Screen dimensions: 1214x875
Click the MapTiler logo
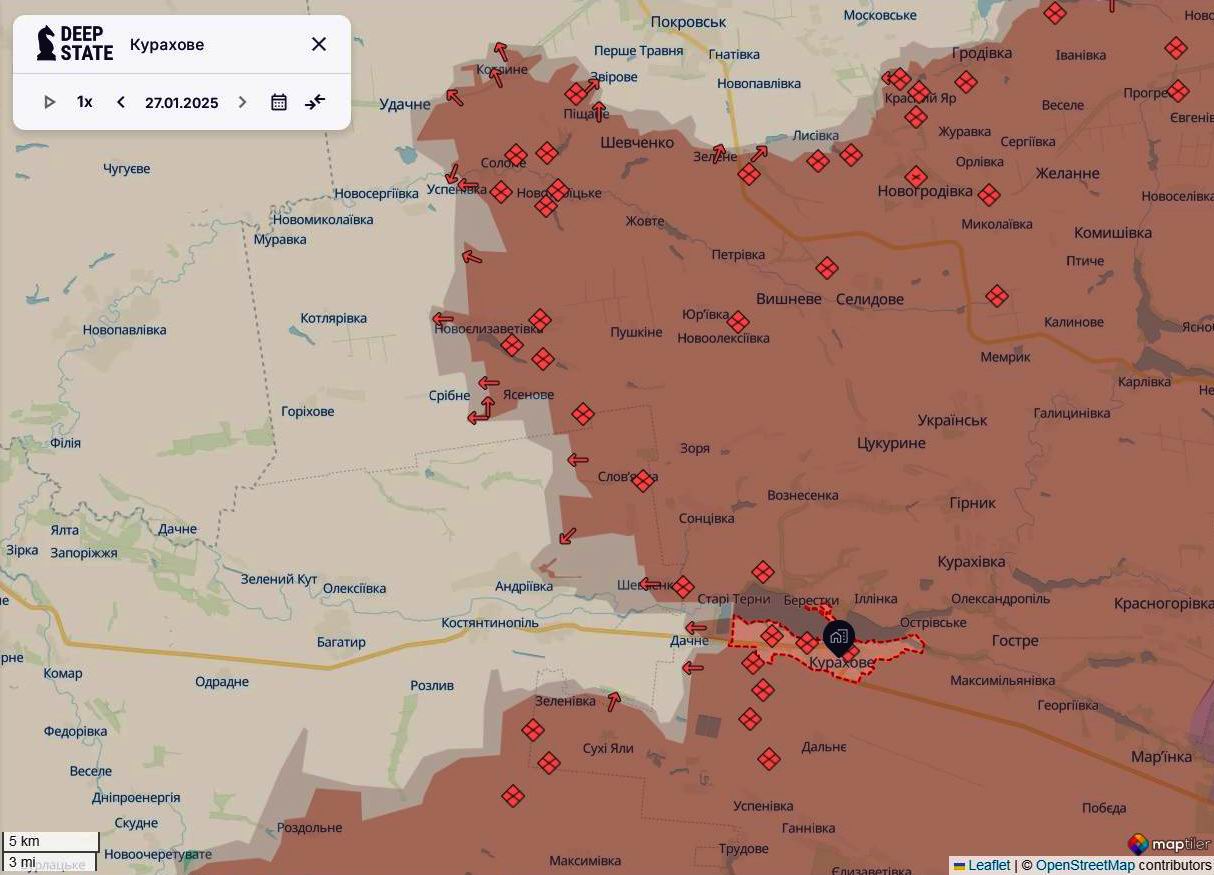pos(1137,843)
